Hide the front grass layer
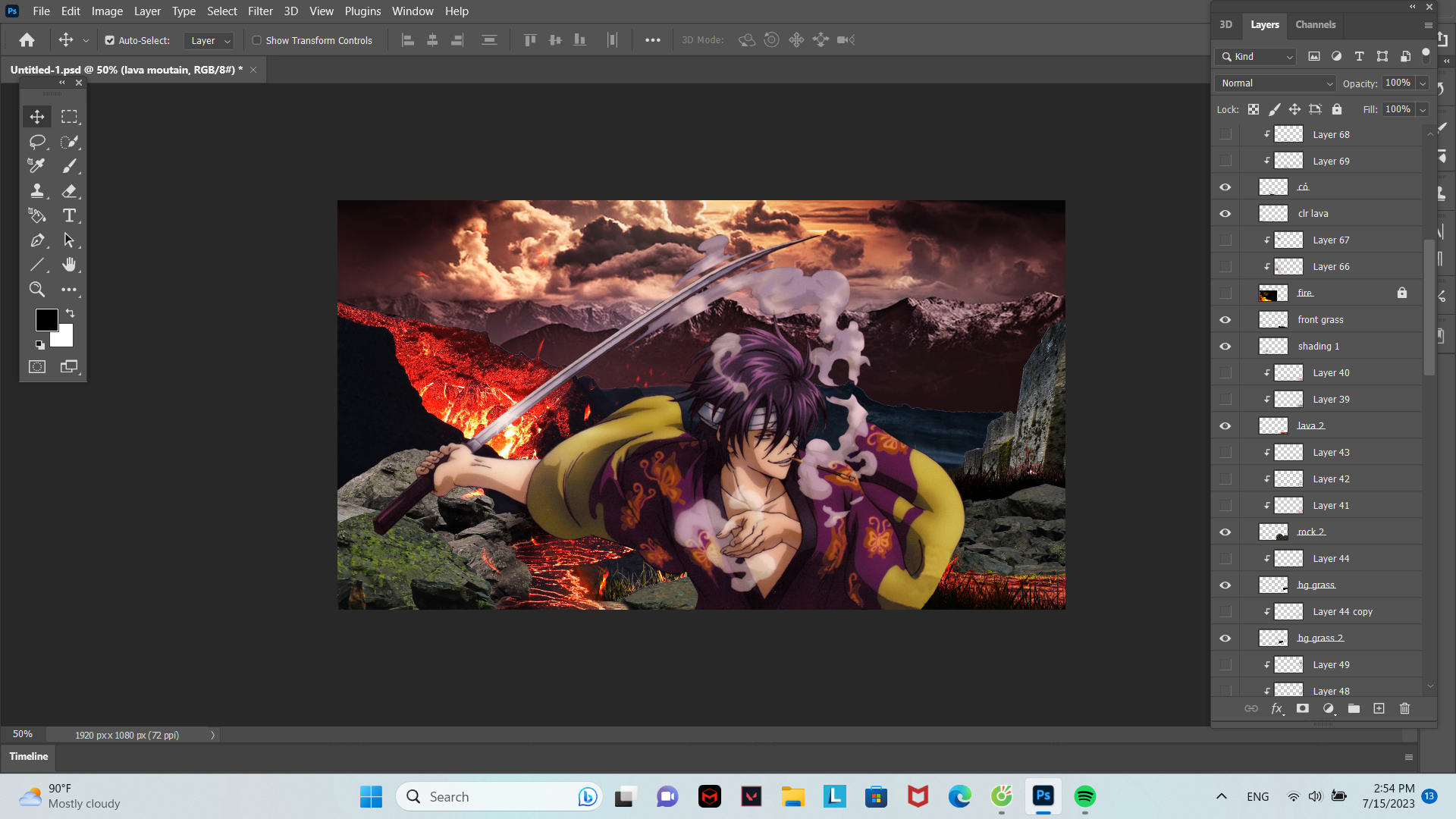This screenshot has height=819, width=1456. (x=1225, y=320)
